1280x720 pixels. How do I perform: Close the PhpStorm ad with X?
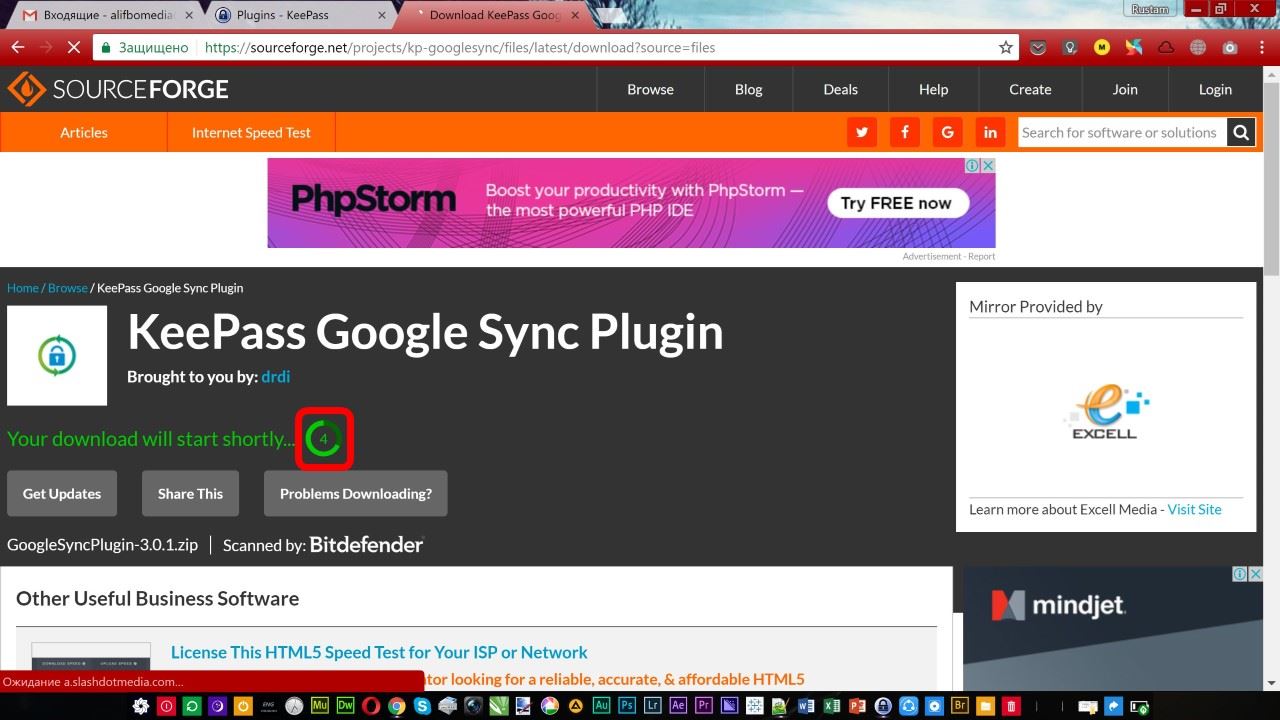point(989,165)
